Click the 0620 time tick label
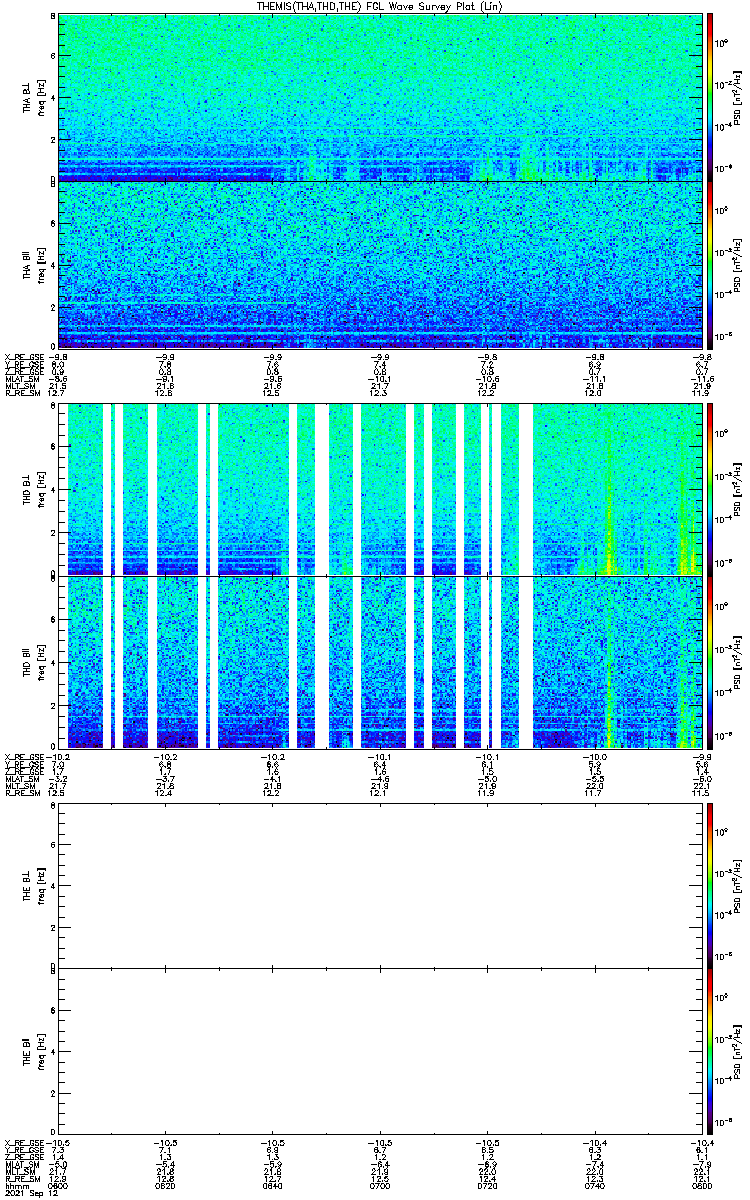Viewport: 750px width, 1200px height. (x=165, y=1185)
